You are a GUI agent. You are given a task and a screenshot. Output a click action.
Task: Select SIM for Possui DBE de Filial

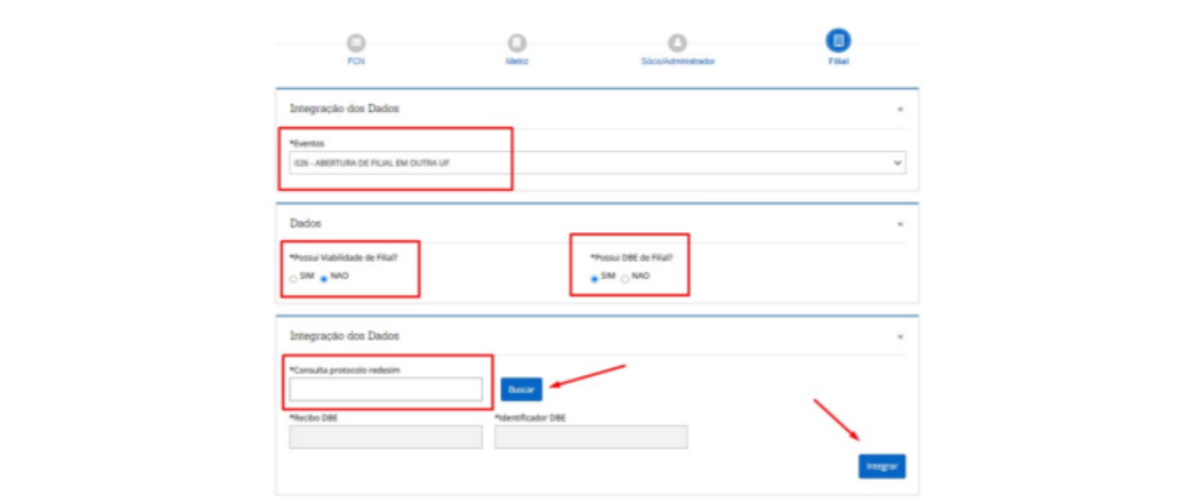(x=595, y=279)
